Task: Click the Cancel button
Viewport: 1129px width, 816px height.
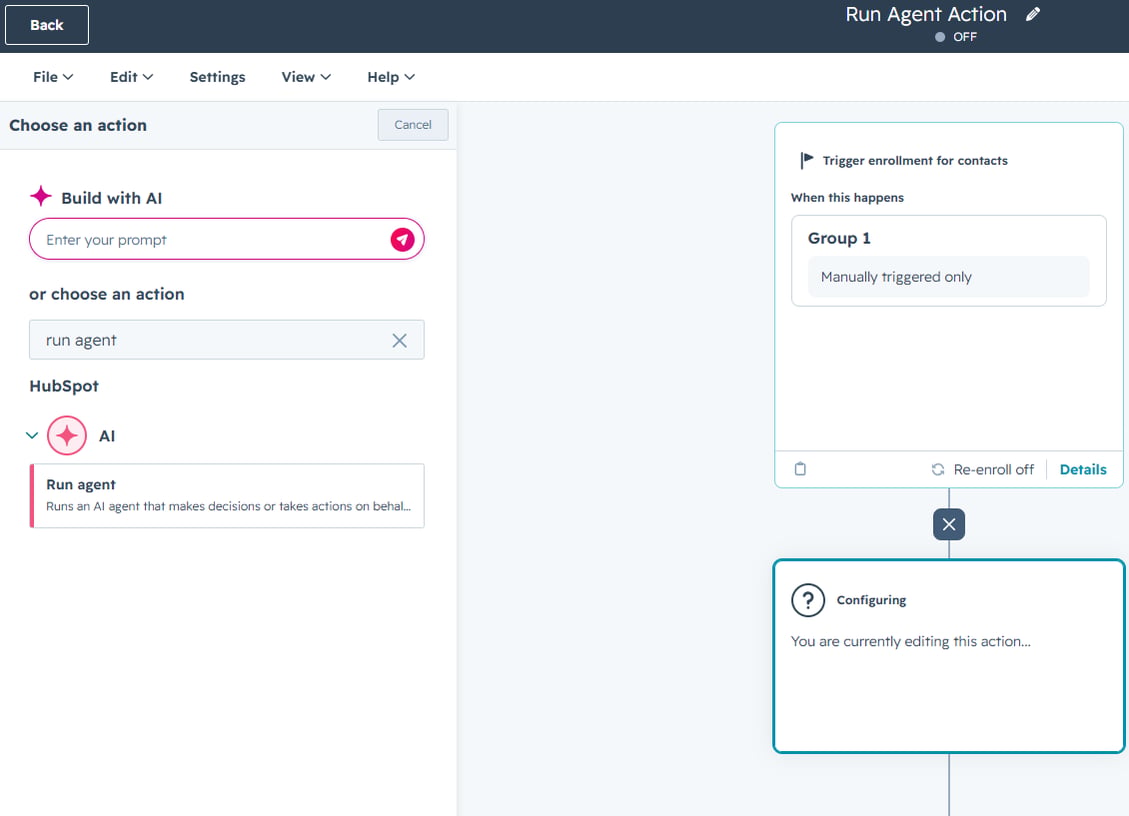Action: coord(413,125)
